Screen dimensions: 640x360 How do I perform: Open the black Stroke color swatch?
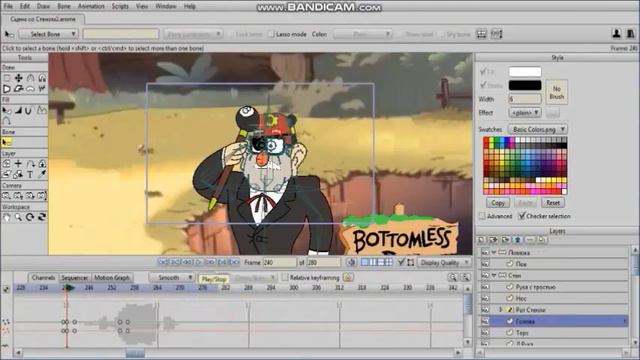coord(525,85)
